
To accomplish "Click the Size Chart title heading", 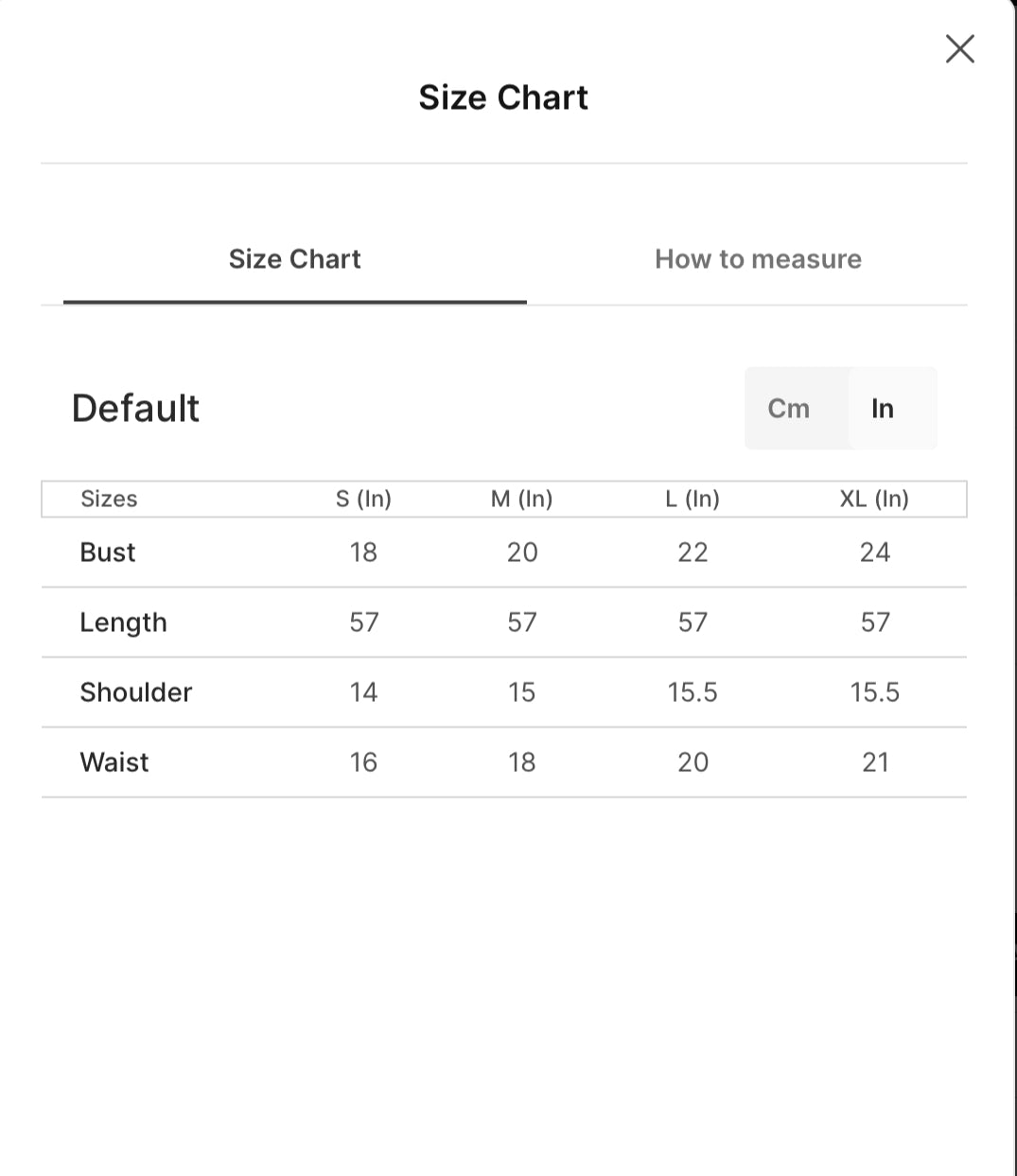I will click(503, 97).
